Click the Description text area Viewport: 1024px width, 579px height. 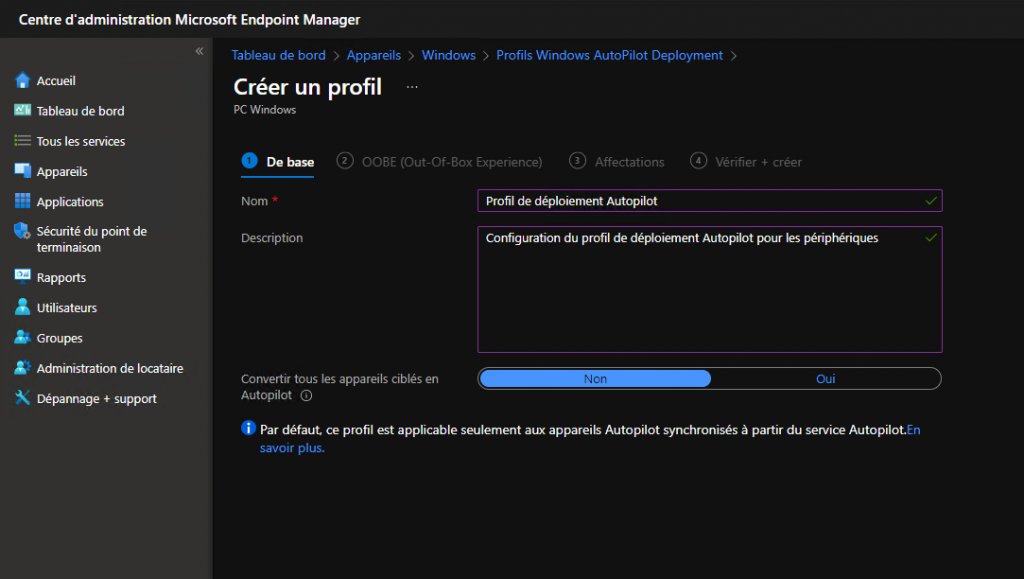coord(710,289)
